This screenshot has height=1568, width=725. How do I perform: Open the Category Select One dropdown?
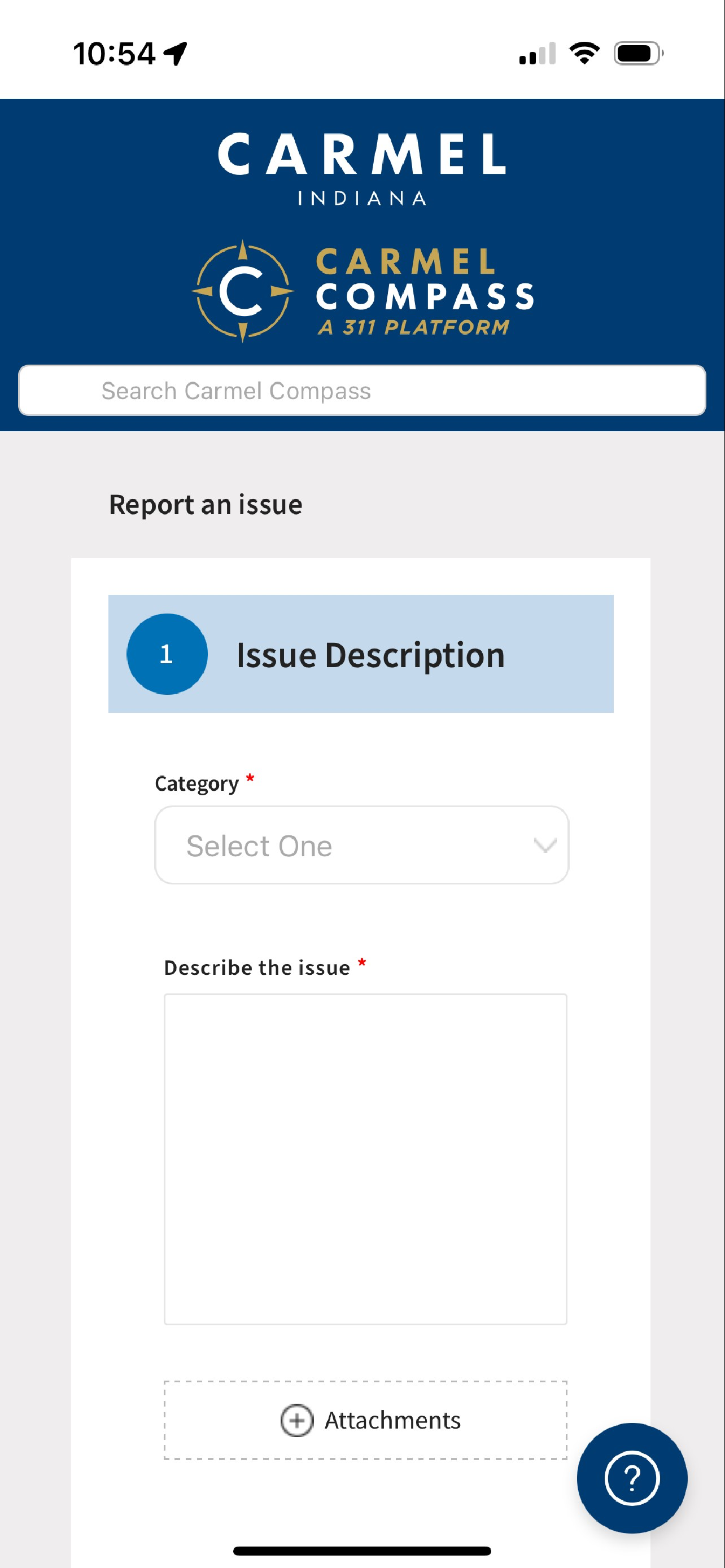click(362, 845)
